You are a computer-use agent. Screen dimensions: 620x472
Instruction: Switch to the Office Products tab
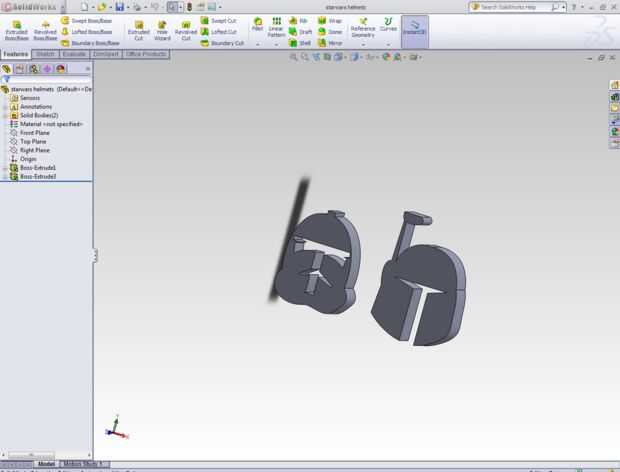pyautogui.click(x=146, y=54)
